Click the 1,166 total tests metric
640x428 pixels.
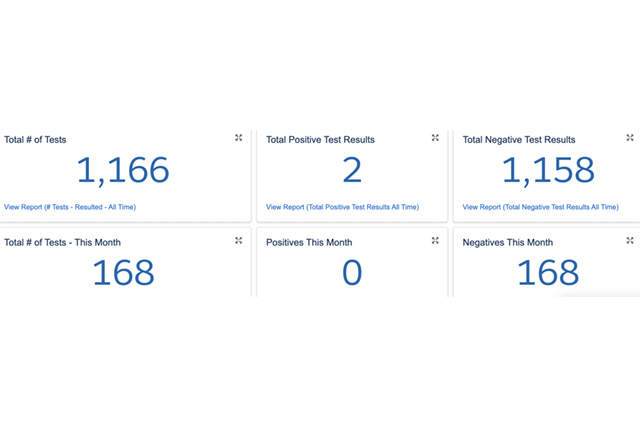coord(123,172)
